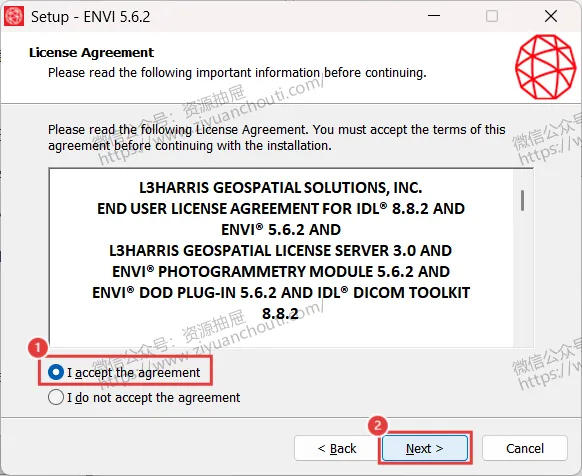582x476 pixels.
Task: Click the Next button
Action: point(425,448)
